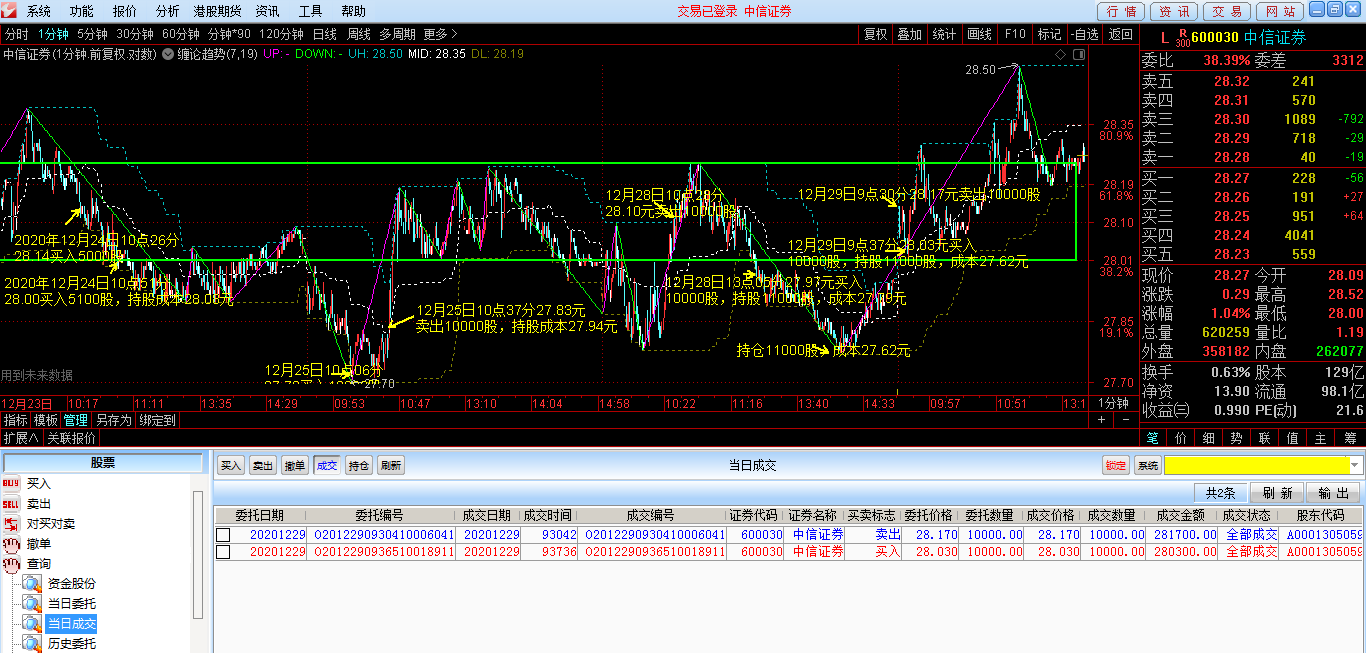Click the 交易 top-right button
Viewport: 1366px width, 653px height.
tap(1227, 11)
